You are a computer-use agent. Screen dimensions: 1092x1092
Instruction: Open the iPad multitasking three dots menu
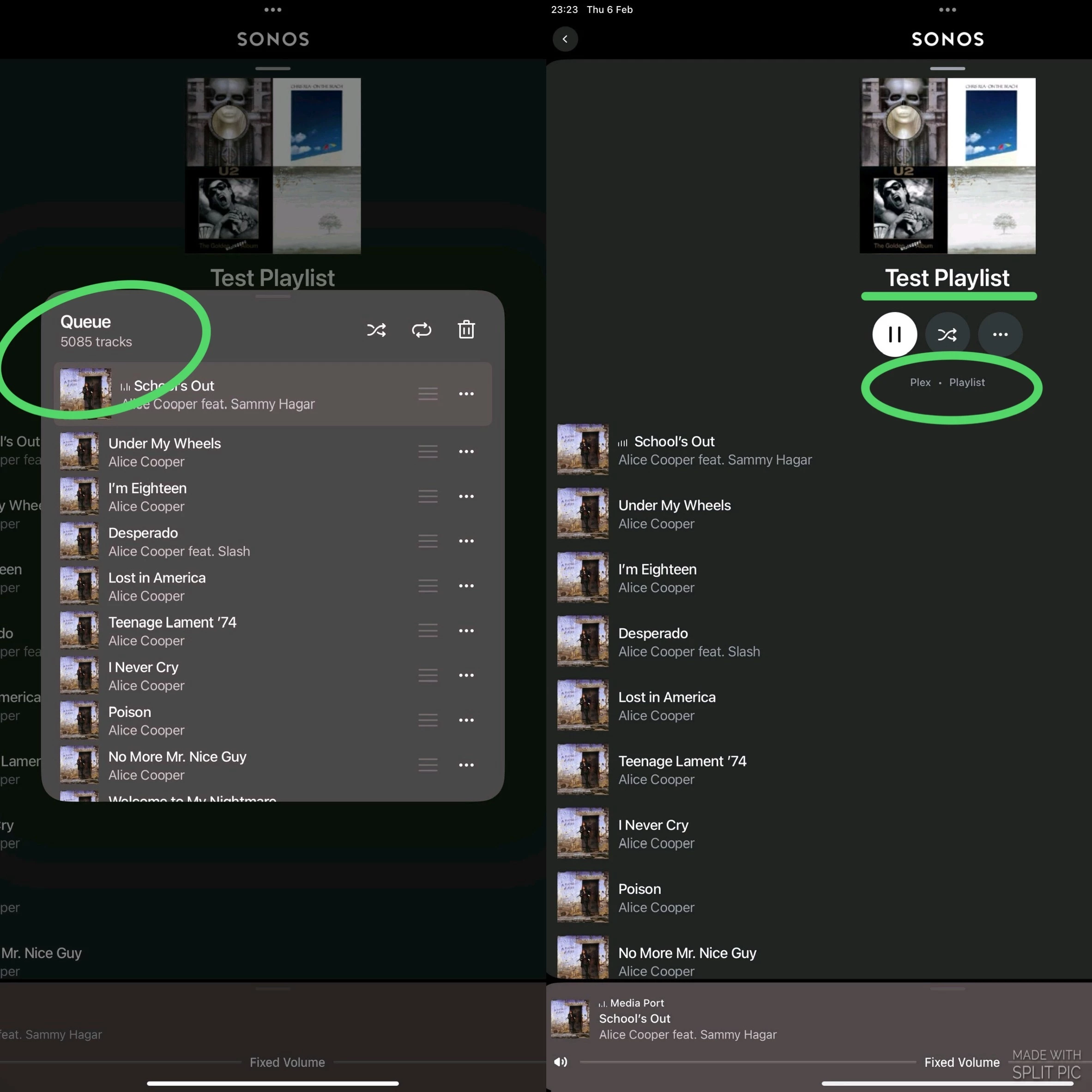tap(947, 10)
